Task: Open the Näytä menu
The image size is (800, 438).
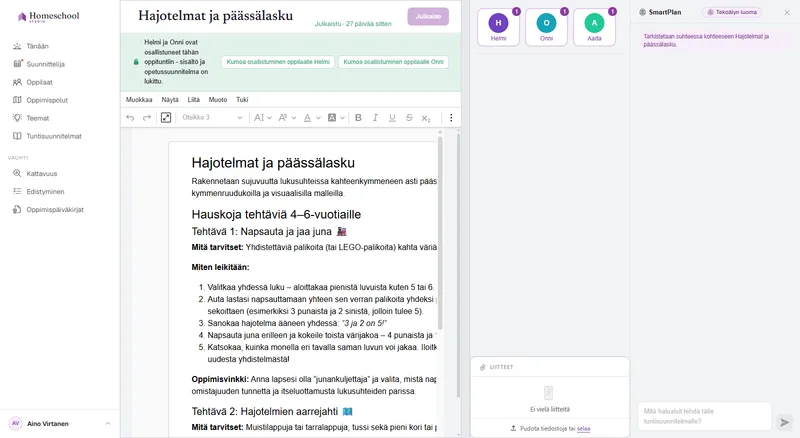Action: point(170,100)
